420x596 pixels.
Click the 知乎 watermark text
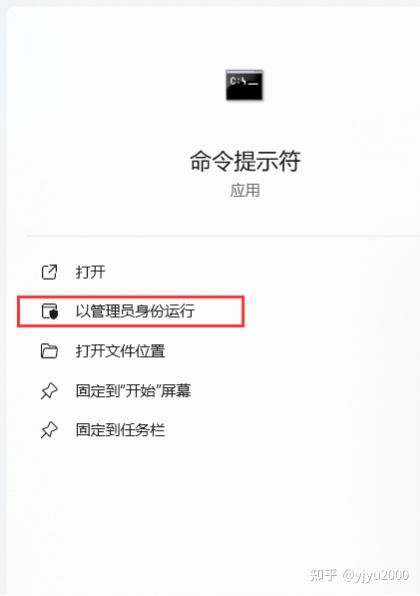pyautogui.click(x=323, y=575)
